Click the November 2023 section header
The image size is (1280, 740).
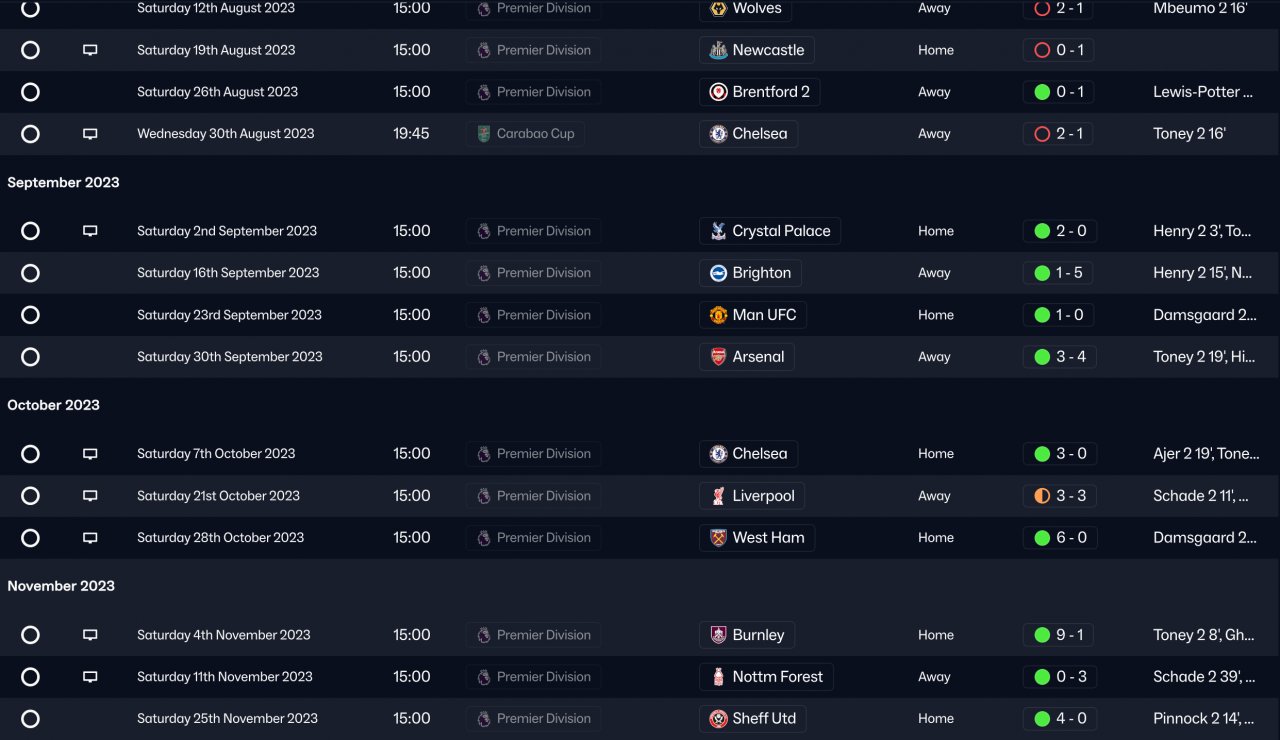(x=61, y=586)
